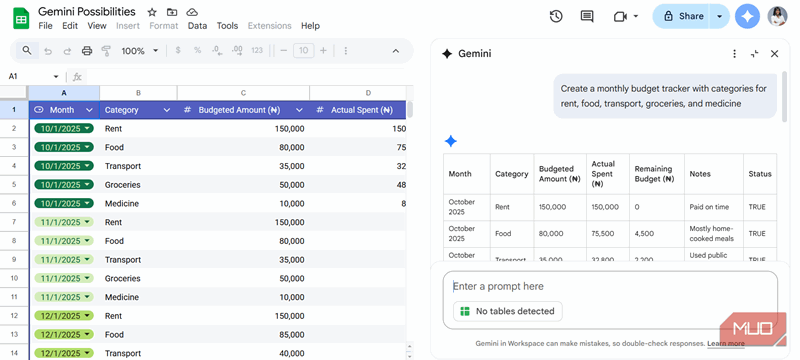Open version history clock icon
This screenshot has width=800, height=360.
pyautogui.click(x=556, y=16)
